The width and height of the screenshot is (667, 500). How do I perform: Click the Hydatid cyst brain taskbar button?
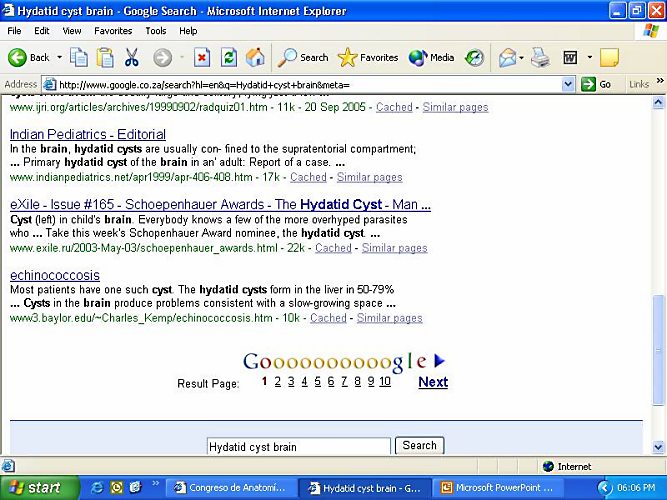[364, 488]
